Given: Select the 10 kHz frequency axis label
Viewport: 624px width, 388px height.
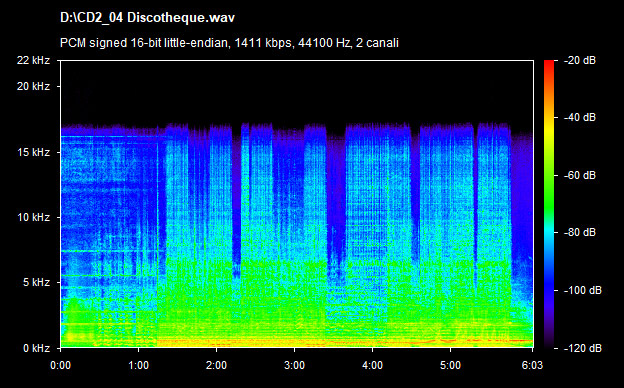Looking at the screenshot, I should coord(33,218).
